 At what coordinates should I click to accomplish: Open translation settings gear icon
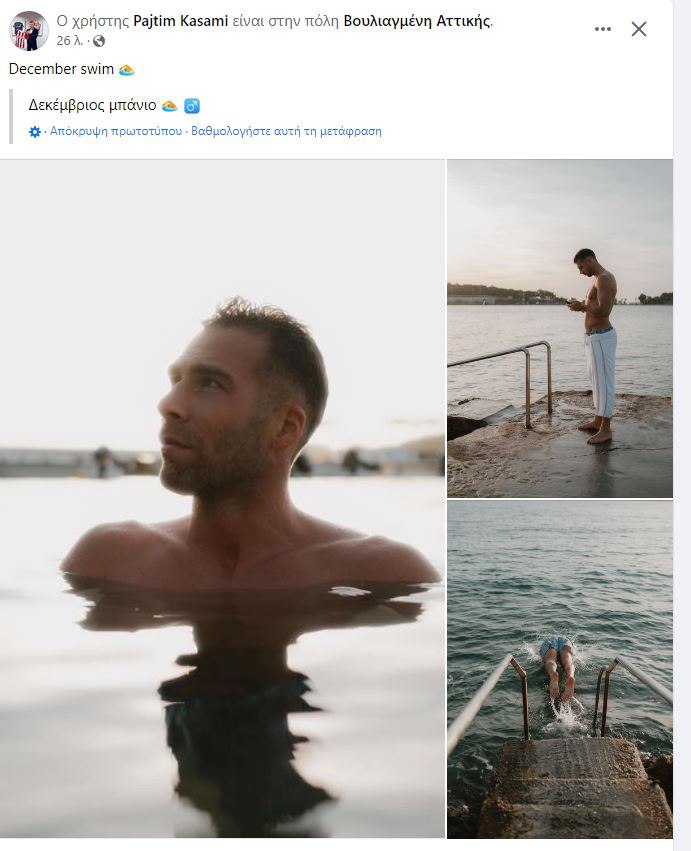point(35,131)
